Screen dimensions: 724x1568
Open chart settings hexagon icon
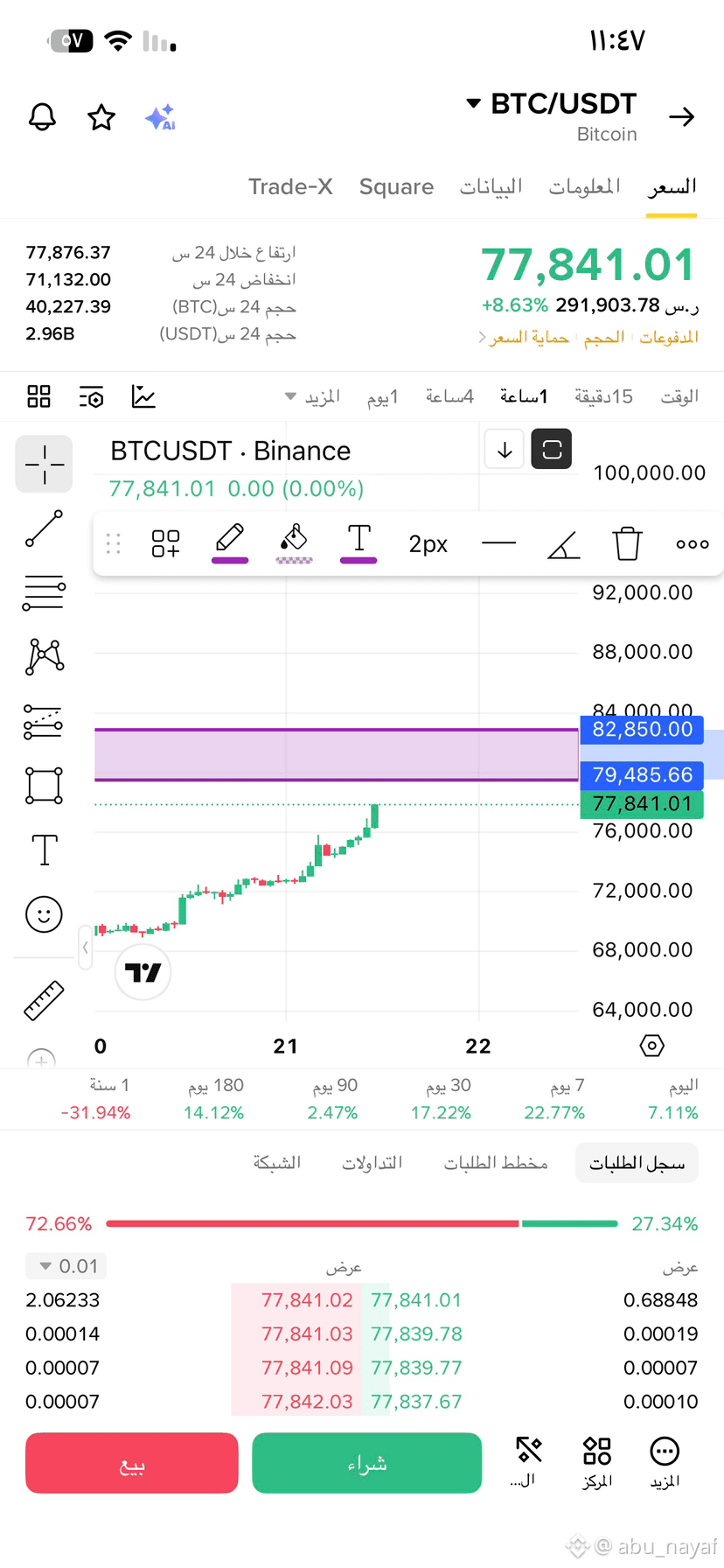[x=652, y=1046]
